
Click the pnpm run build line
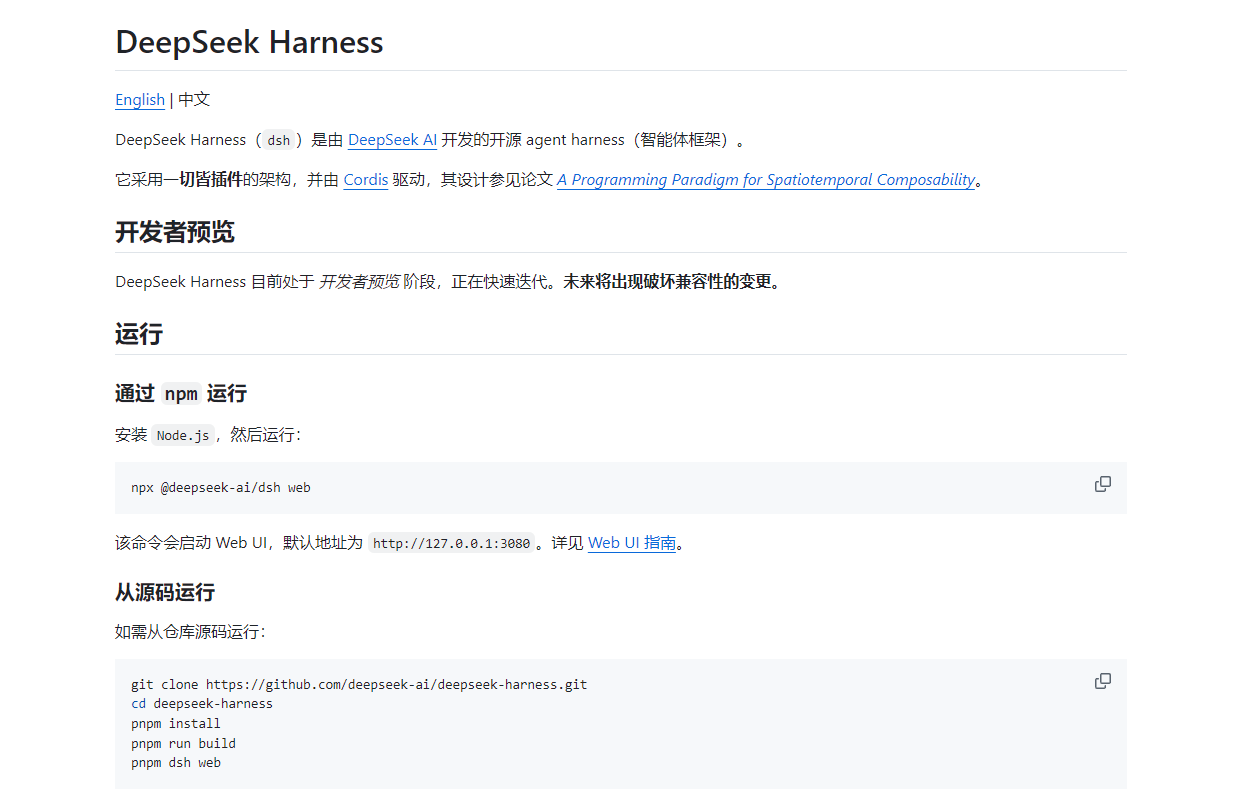pyautogui.click(x=183, y=743)
